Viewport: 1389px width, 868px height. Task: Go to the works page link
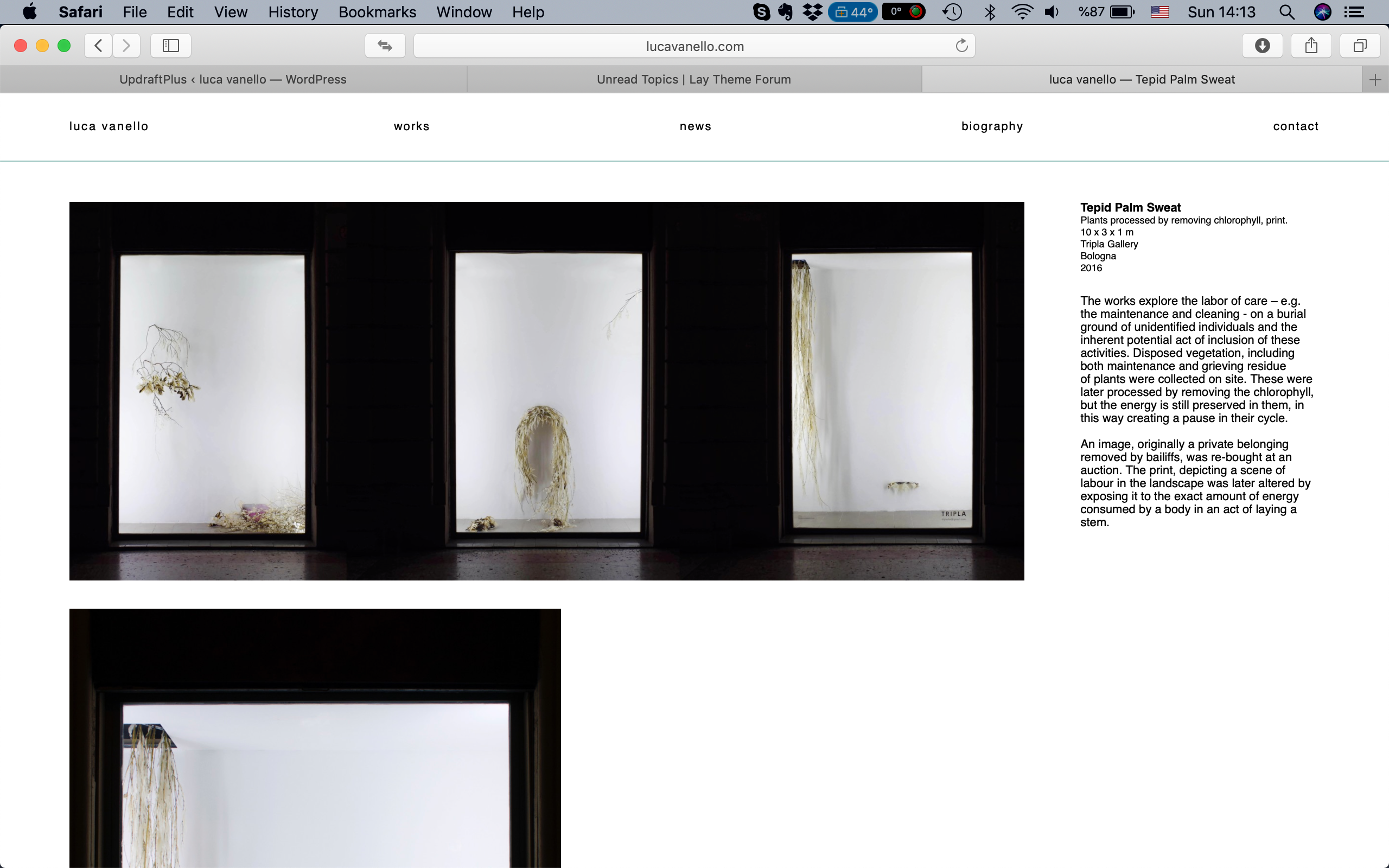tap(411, 126)
